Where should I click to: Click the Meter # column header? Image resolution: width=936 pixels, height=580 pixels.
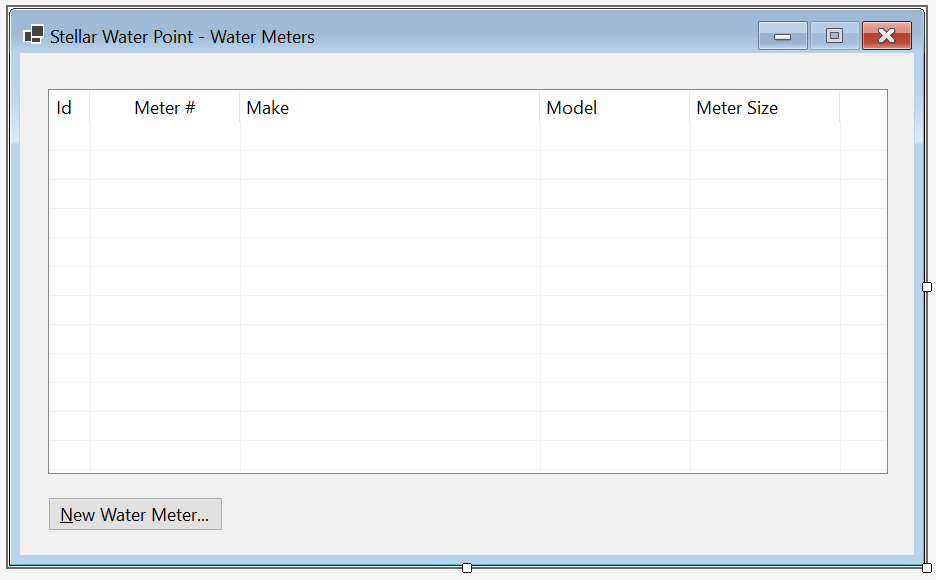[x=165, y=107]
